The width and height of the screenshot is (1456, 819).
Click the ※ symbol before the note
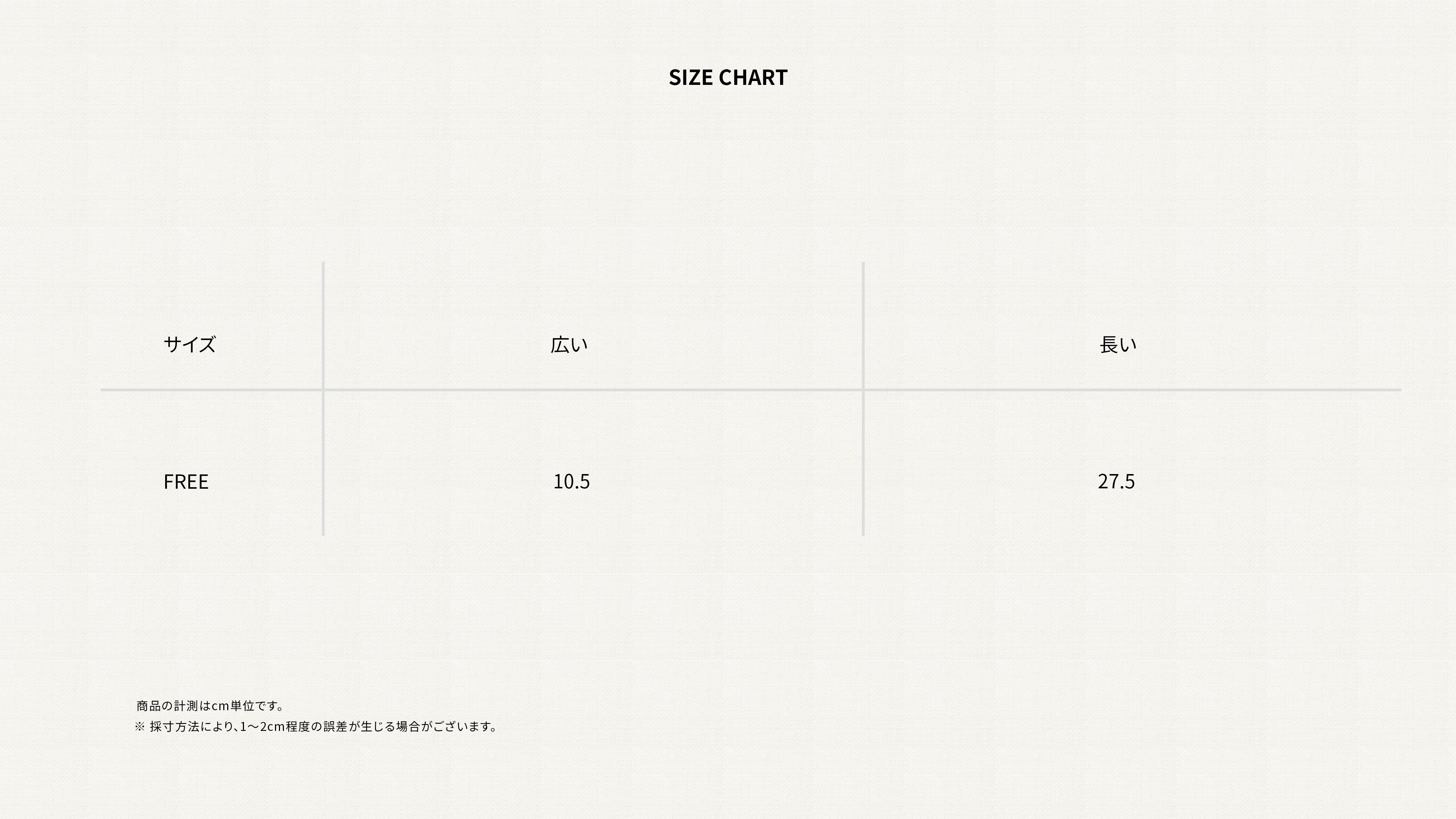click(x=139, y=726)
